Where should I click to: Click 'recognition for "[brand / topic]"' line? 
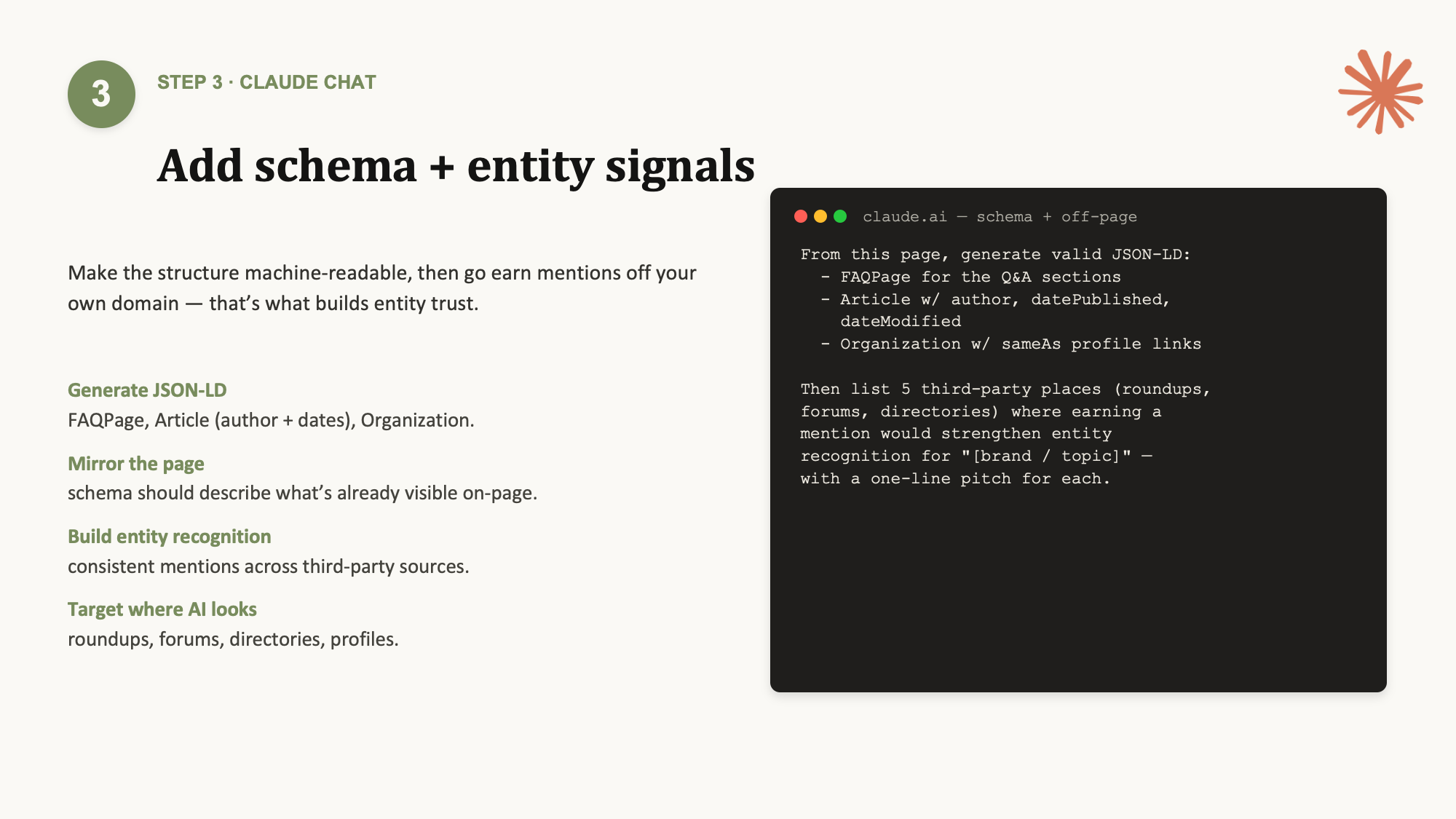(x=976, y=456)
